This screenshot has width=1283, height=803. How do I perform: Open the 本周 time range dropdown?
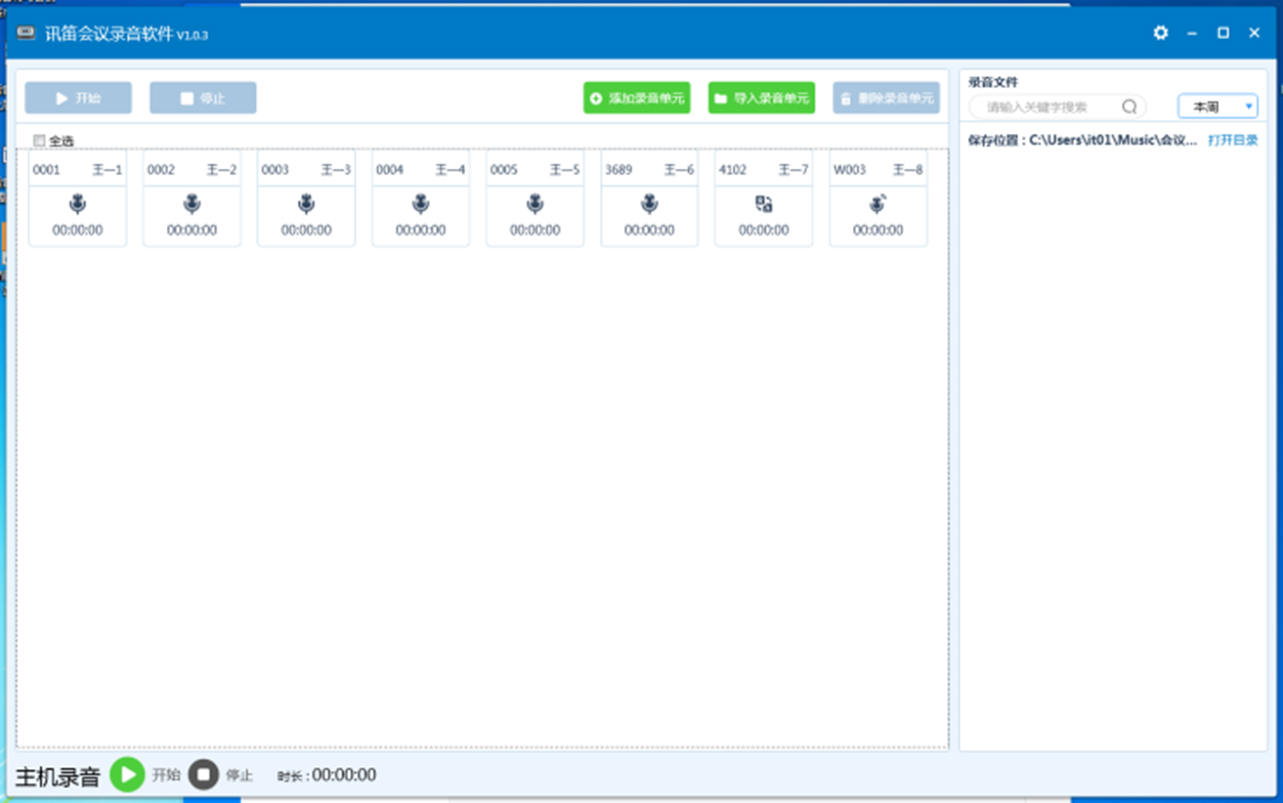pyautogui.click(x=1217, y=107)
